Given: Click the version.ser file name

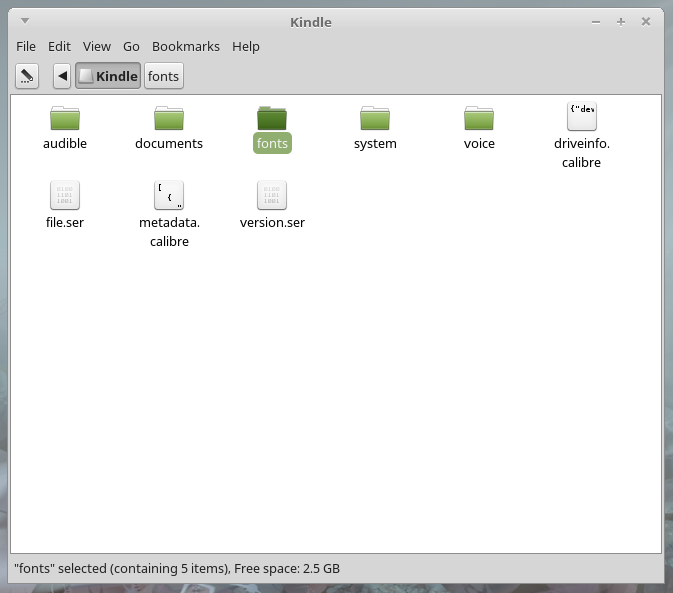Looking at the screenshot, I should point(272,222).
